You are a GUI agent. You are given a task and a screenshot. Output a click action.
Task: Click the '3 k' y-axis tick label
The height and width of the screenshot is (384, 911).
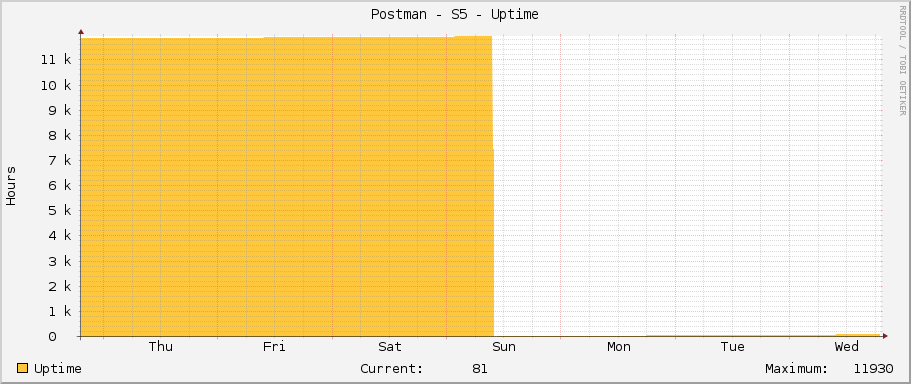pos(60,261)
